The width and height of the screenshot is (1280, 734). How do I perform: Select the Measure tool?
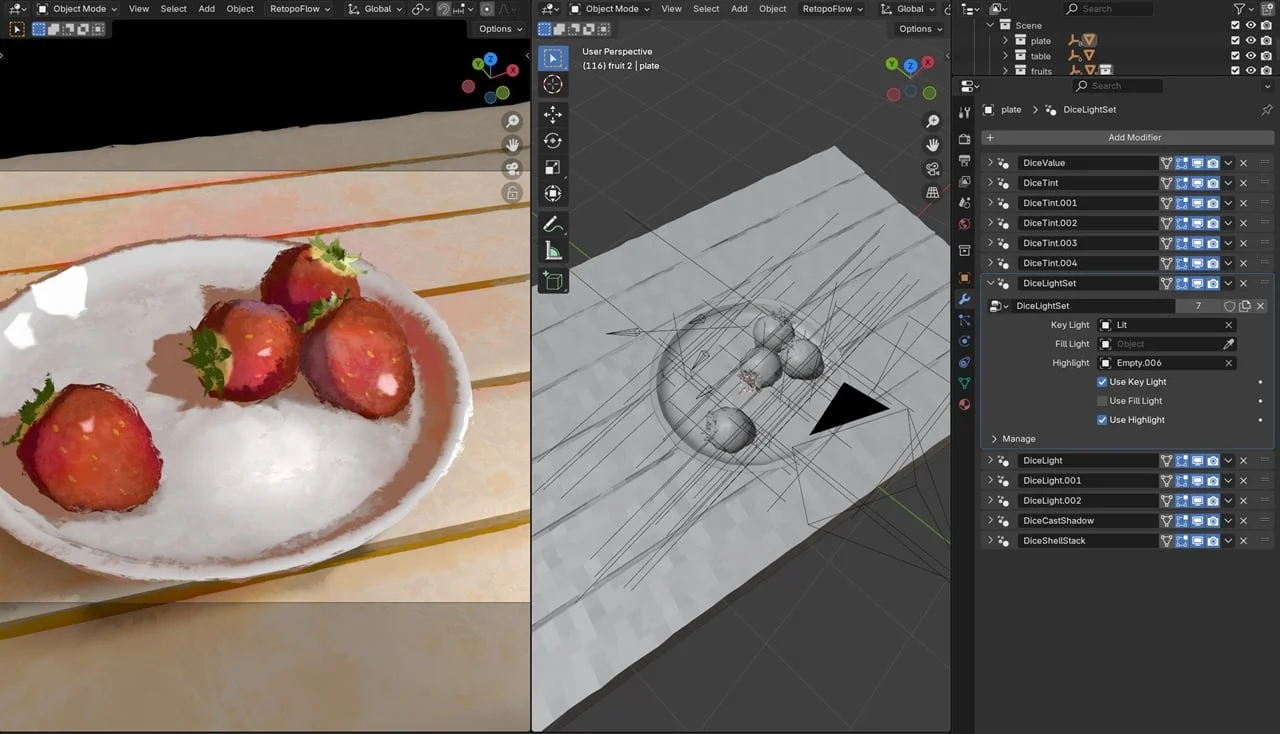[x=552, y=251]
